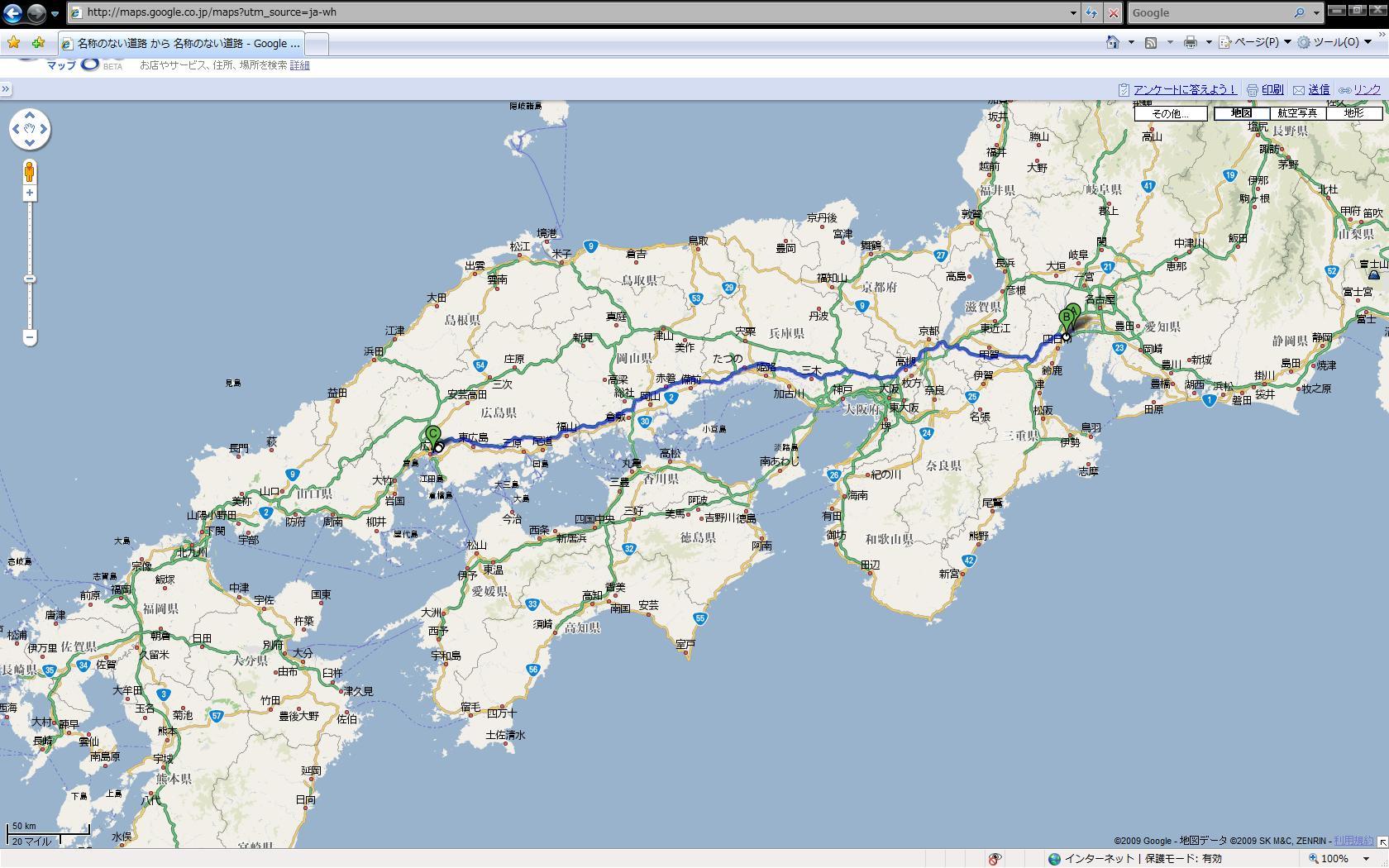Click the green marker C near 広島
The image size is (1389, 868).
(x=433, y=435)
